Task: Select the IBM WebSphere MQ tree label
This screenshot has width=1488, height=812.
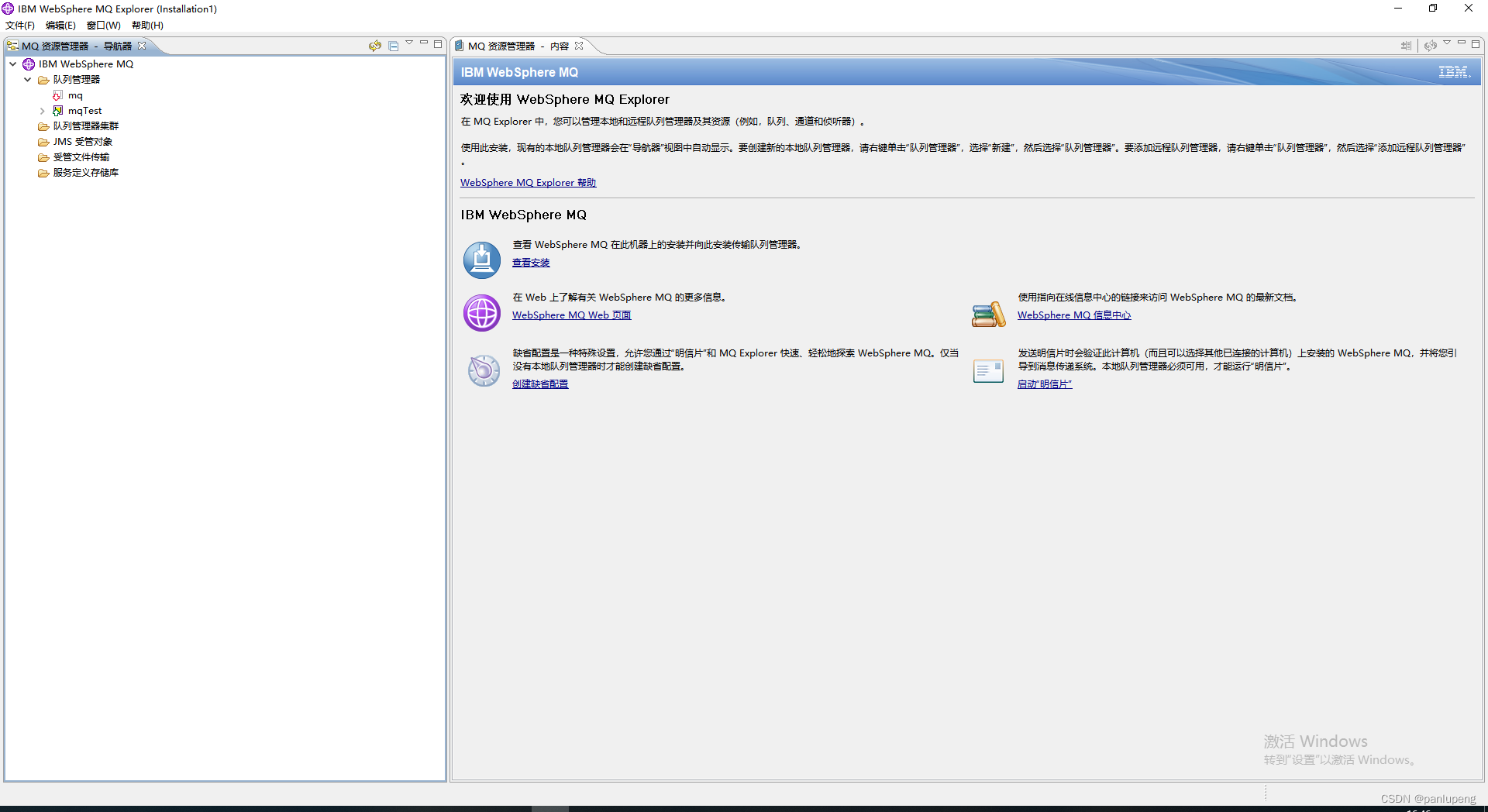Action: tap(86, 64)
